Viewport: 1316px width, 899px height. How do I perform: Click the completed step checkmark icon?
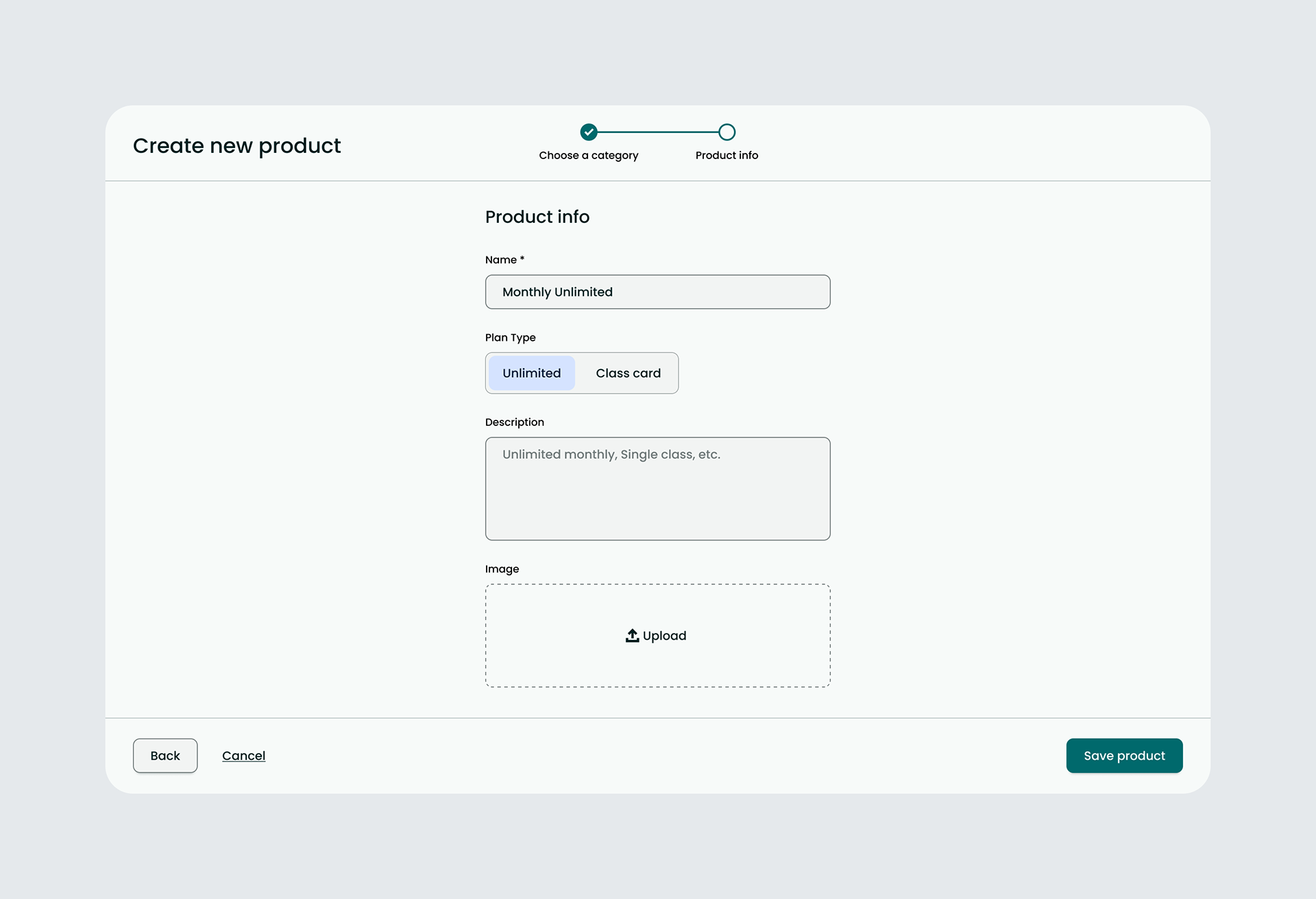coord(589,132)
